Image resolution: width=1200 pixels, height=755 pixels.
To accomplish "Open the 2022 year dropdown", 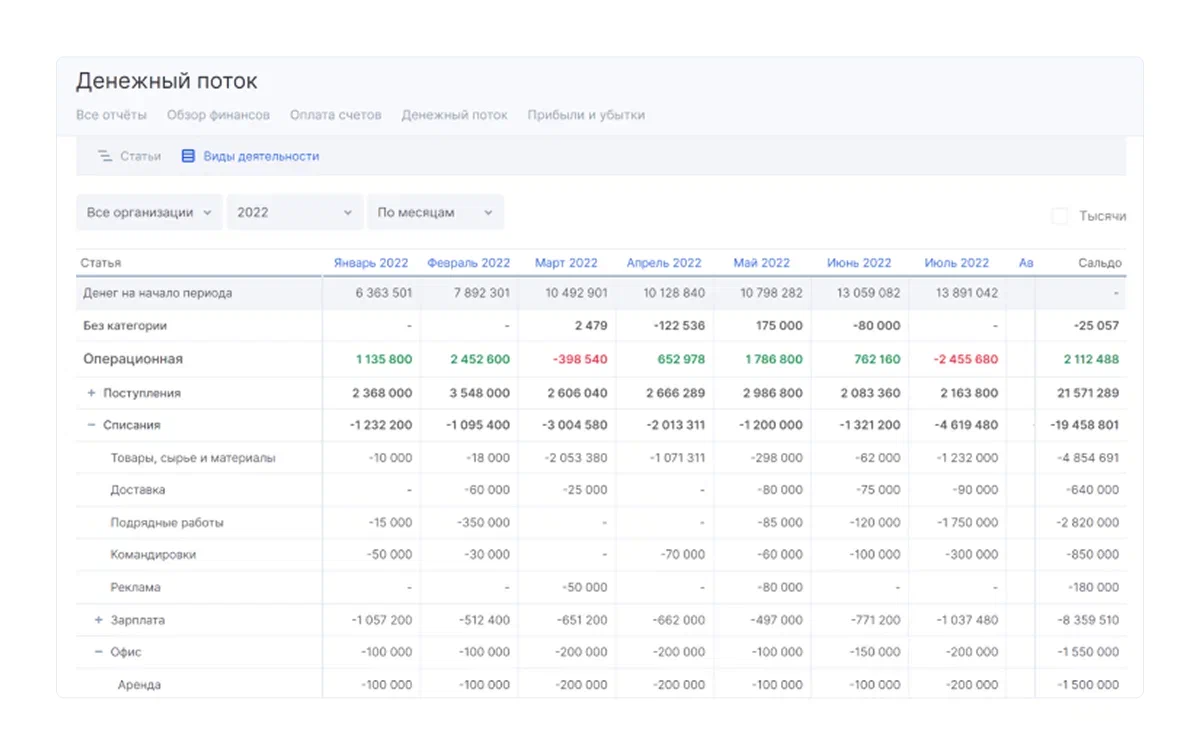I will [294, 212].
